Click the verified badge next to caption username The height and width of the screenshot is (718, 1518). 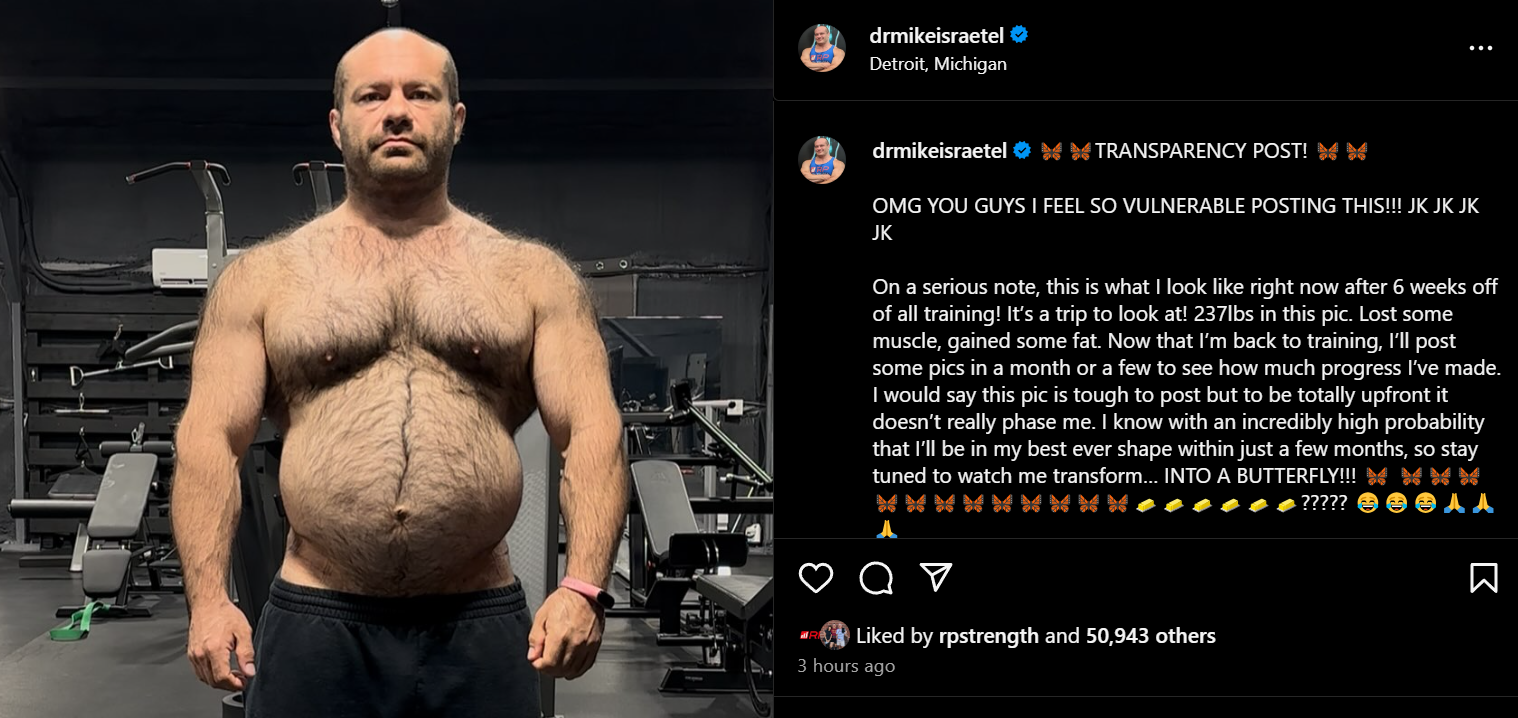pos(1022,151)
